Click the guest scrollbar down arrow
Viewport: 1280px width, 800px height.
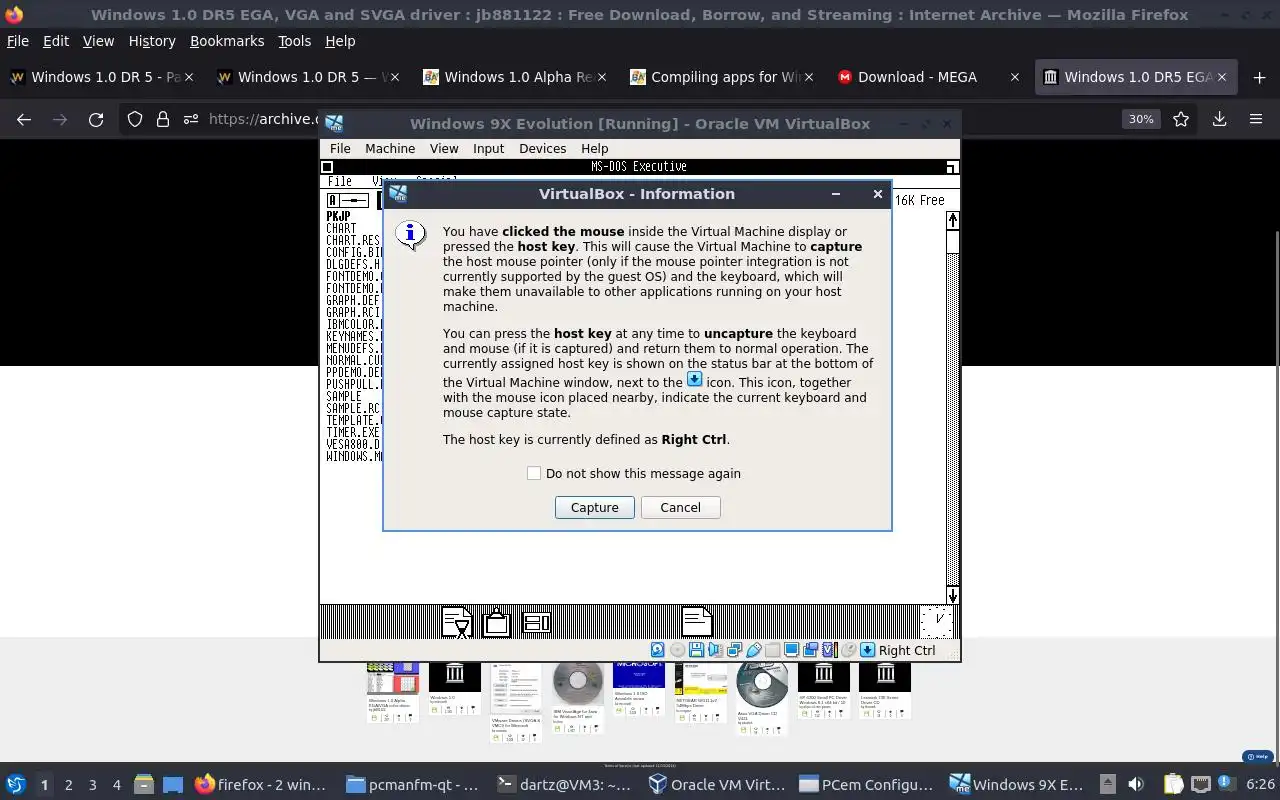coord(953,595)
